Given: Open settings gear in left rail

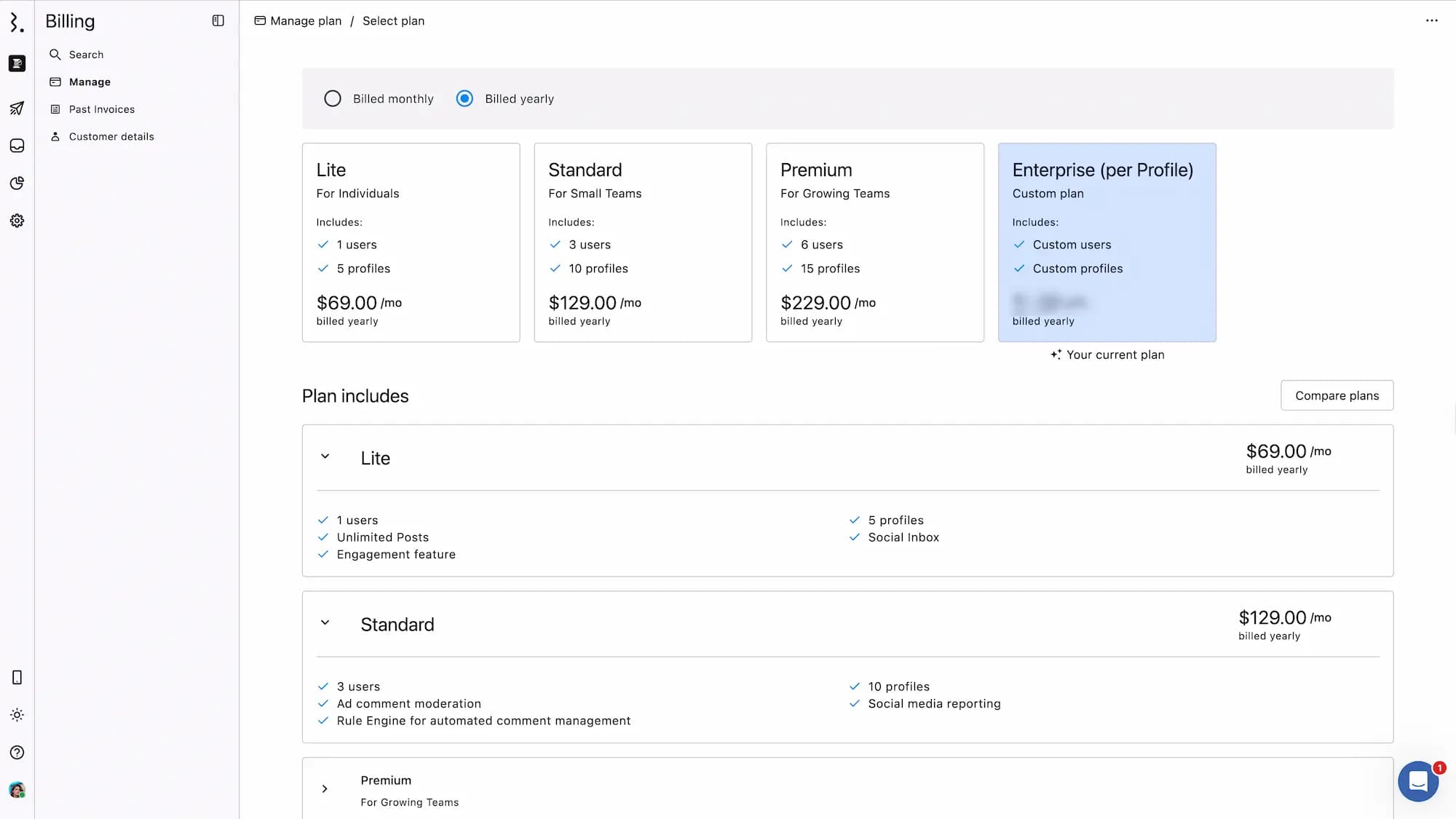Looking at the screenshot, I should (x=17, y=221).
